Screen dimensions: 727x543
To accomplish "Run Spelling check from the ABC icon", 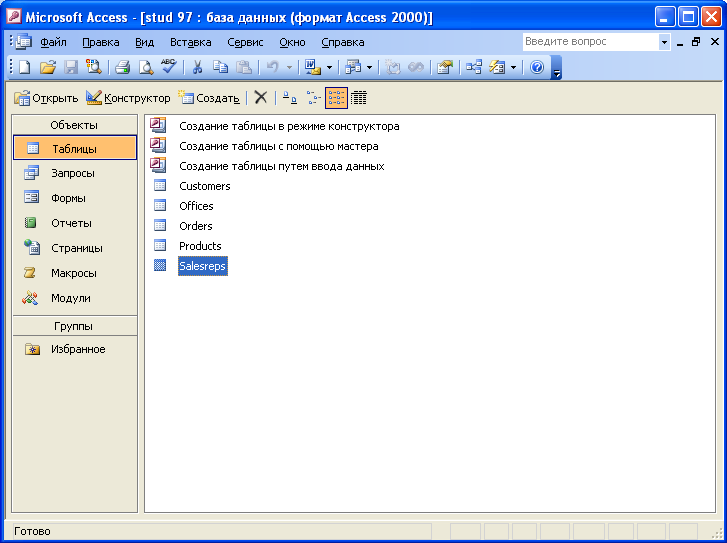I will tap(169, 68).
